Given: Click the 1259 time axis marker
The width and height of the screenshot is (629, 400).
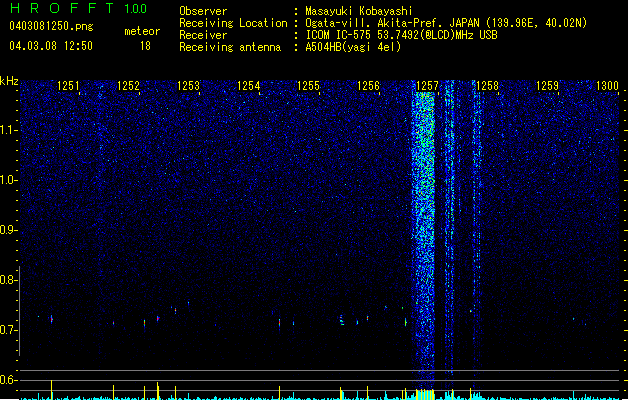Looking at the screenshot, I should pos(547,85).
